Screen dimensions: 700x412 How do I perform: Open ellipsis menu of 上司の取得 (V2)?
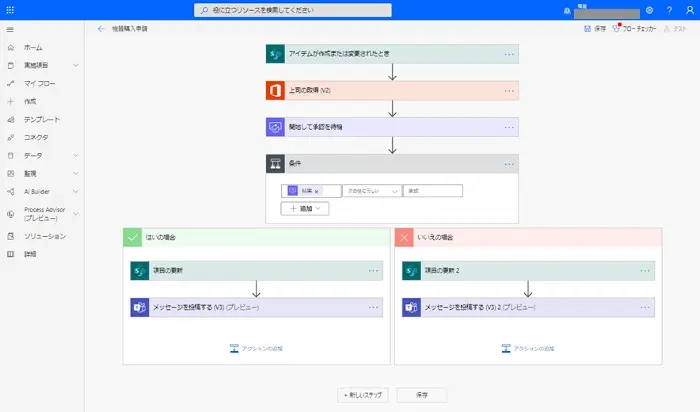(509, 91)
